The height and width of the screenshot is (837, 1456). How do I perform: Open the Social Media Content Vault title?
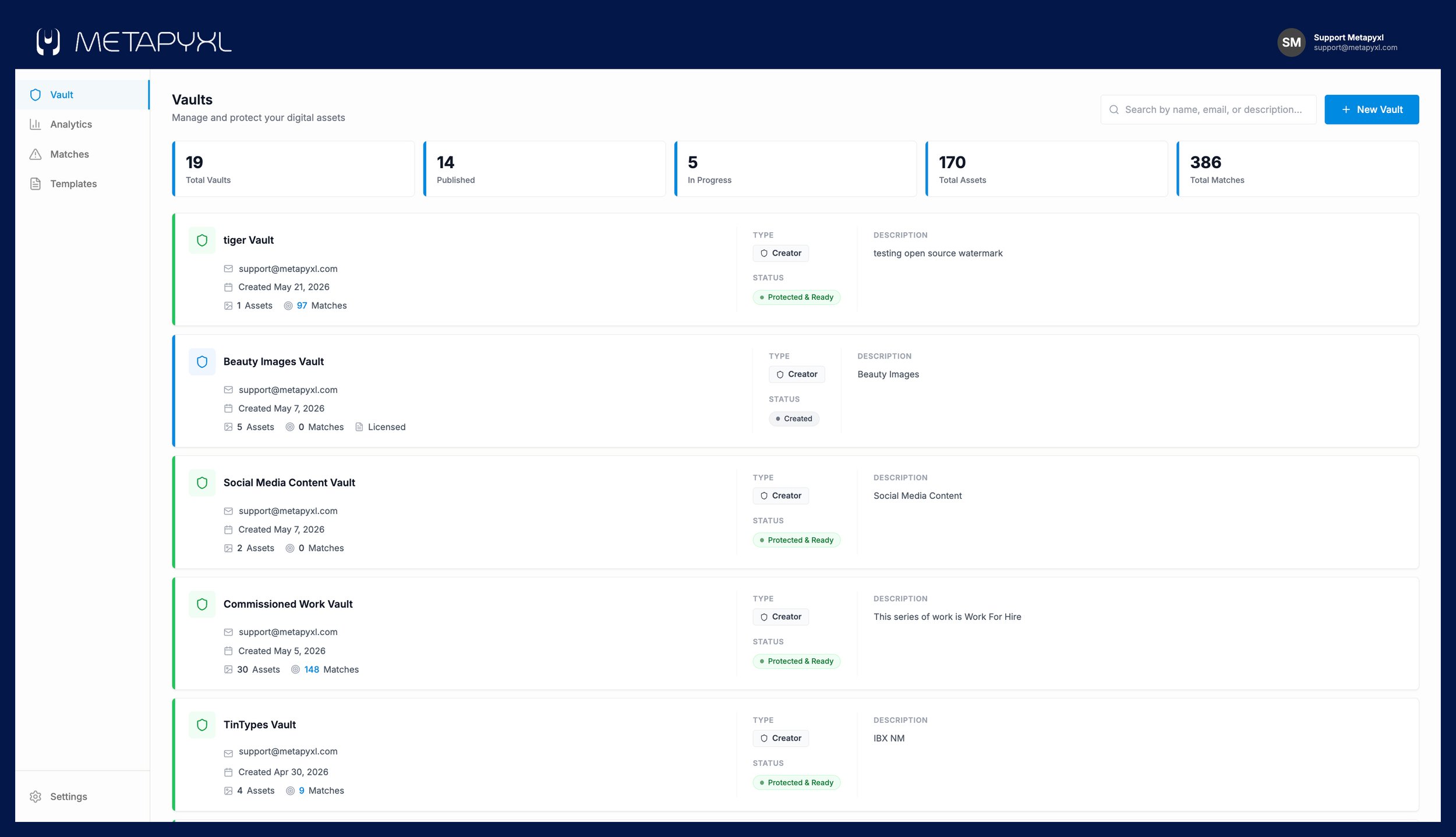click(x=289, y=483)
